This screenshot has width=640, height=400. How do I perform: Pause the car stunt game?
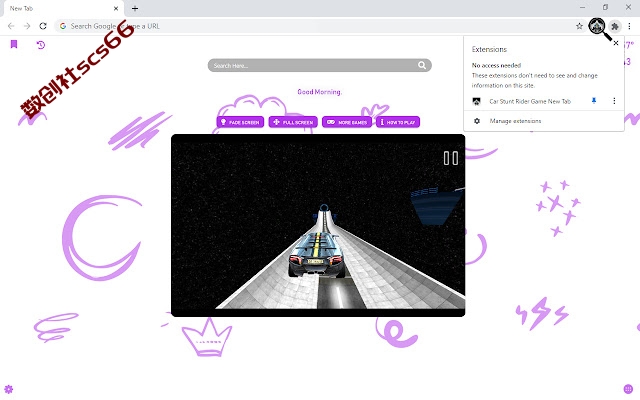(x=451, y=158)
